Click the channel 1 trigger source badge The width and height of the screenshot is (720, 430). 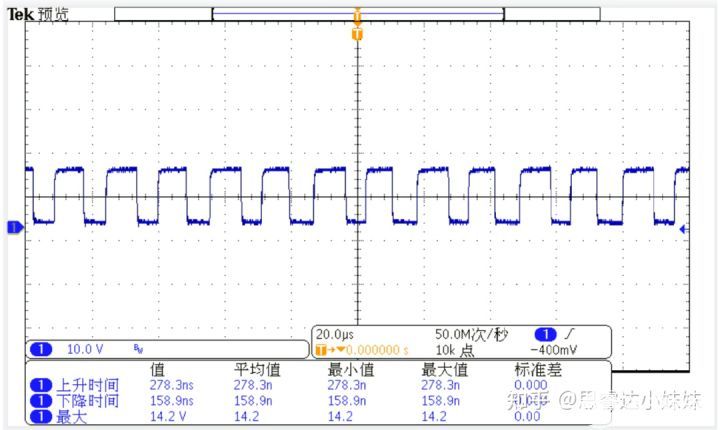click(x=546, y=334)
